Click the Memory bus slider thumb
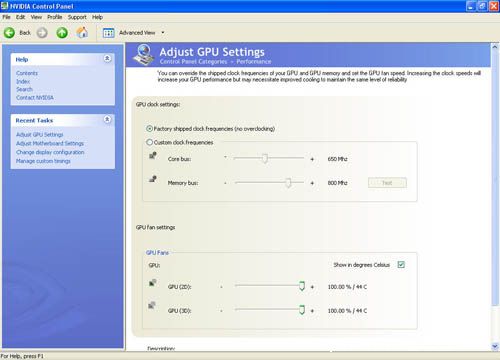This screenshot has height=360, width=500. tap(288, 182)
